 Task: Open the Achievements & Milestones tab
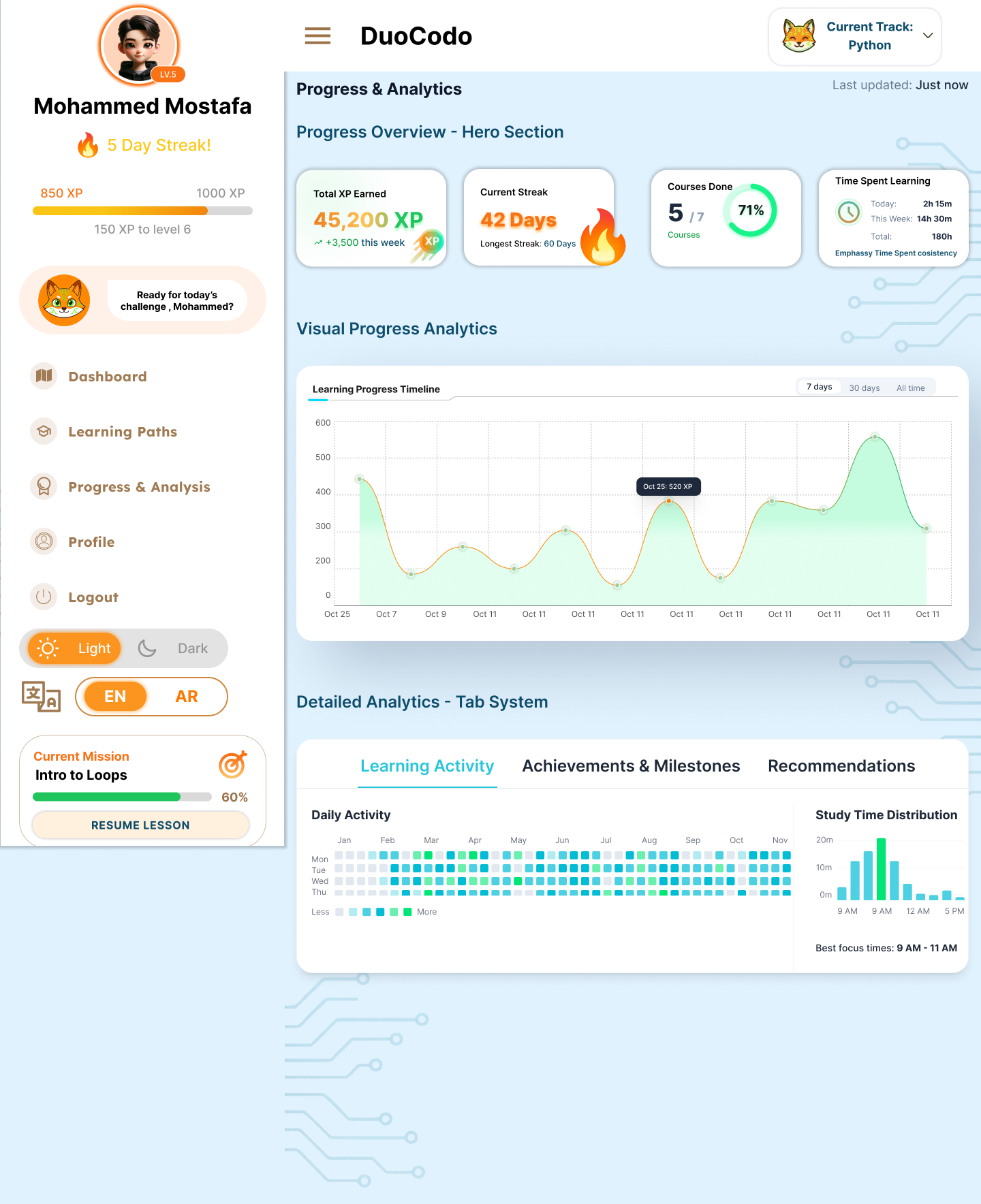click(631, 766)
